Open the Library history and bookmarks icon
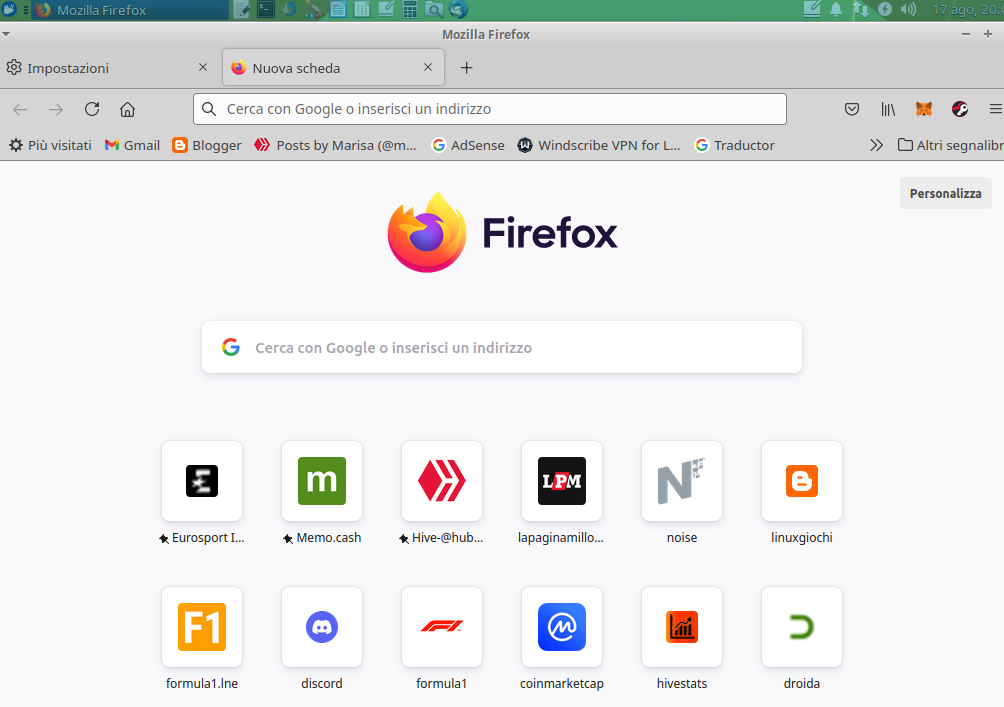 (x=887, y=110)
